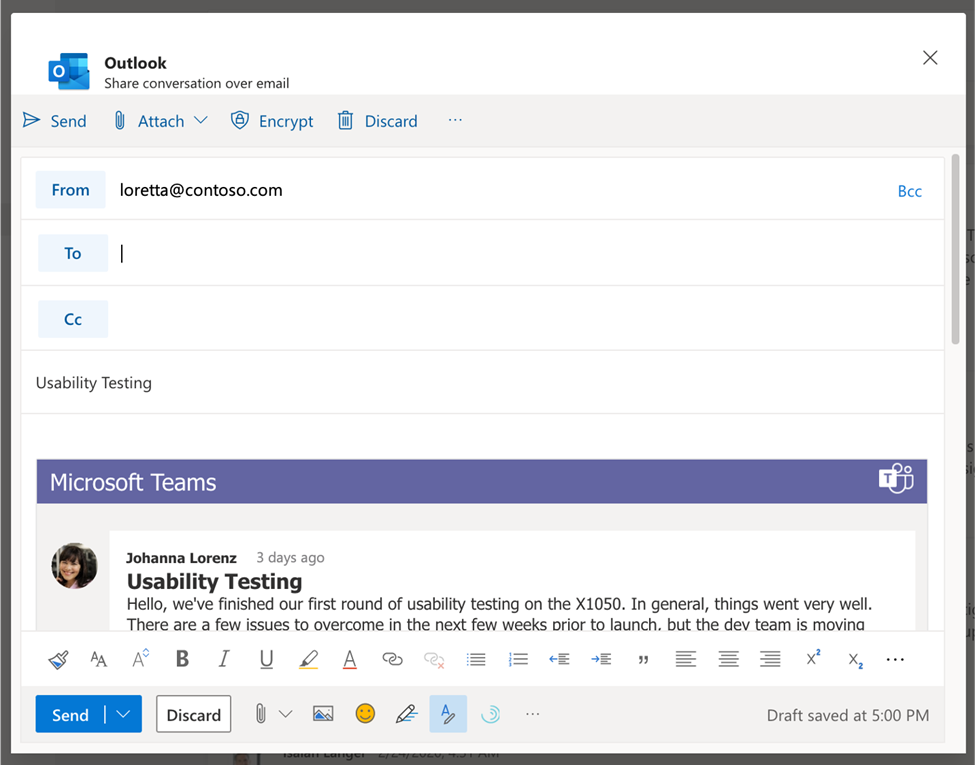Open the font size icon
The height and width of the screenshot is (765, 975).
click(x=141, y=659)
